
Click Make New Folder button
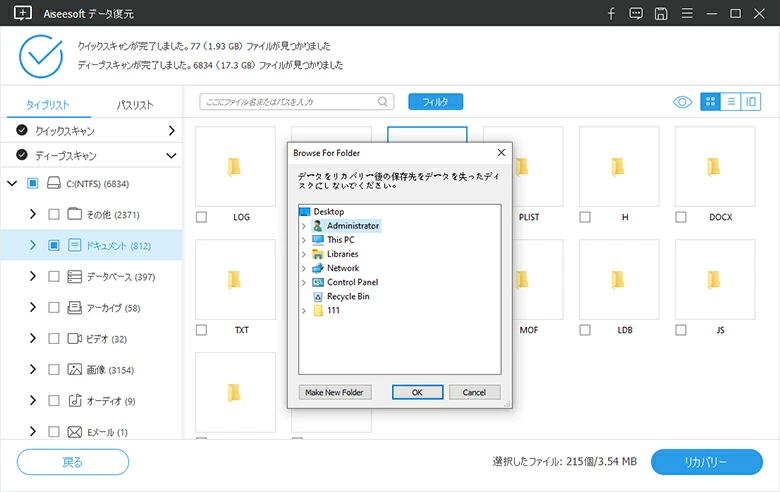pos(335,393)
